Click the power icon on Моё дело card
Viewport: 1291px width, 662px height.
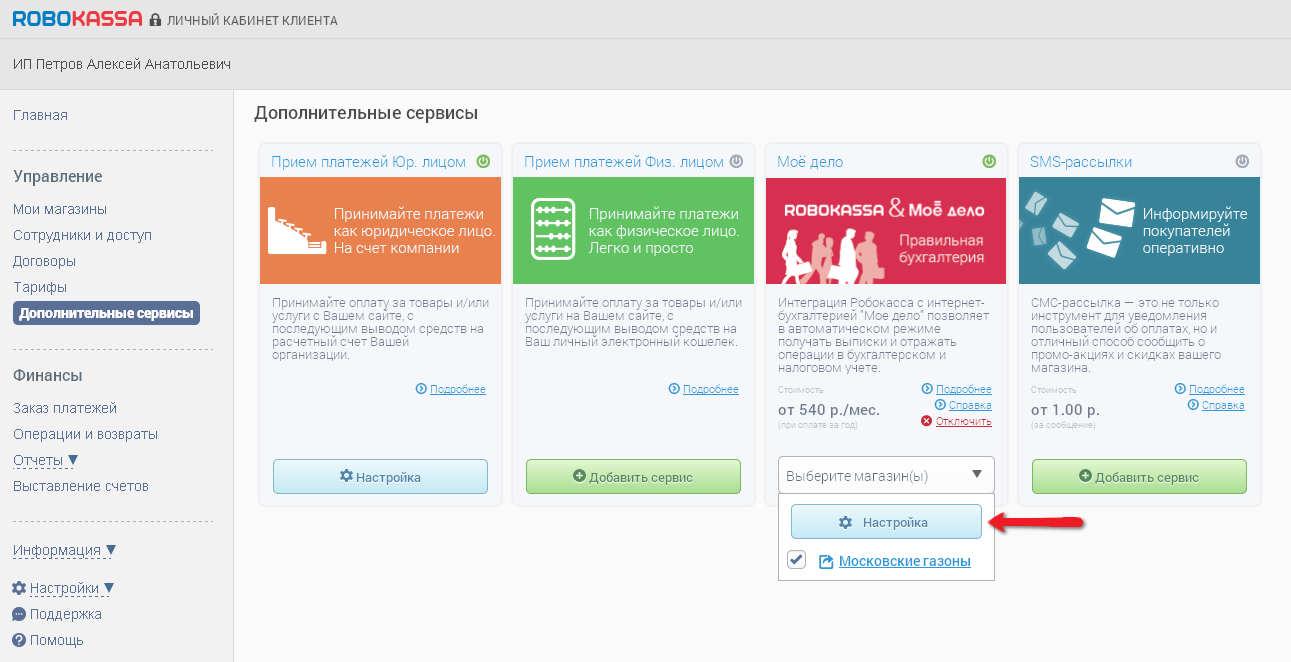(989, 161)
